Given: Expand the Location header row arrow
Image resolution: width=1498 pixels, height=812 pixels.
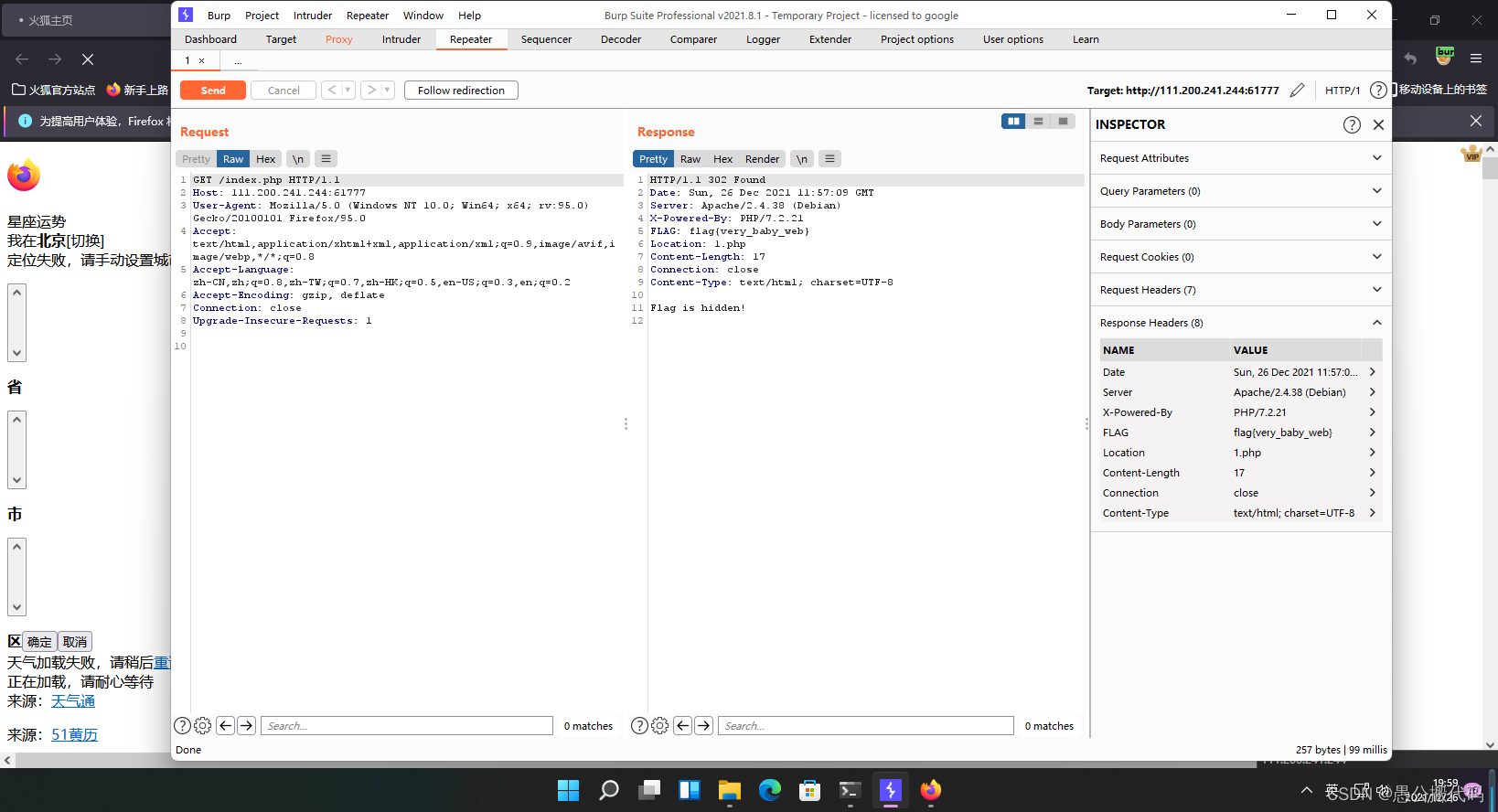Looking at the screenshot, I should pyautogui.click(x=1373, y=453).
